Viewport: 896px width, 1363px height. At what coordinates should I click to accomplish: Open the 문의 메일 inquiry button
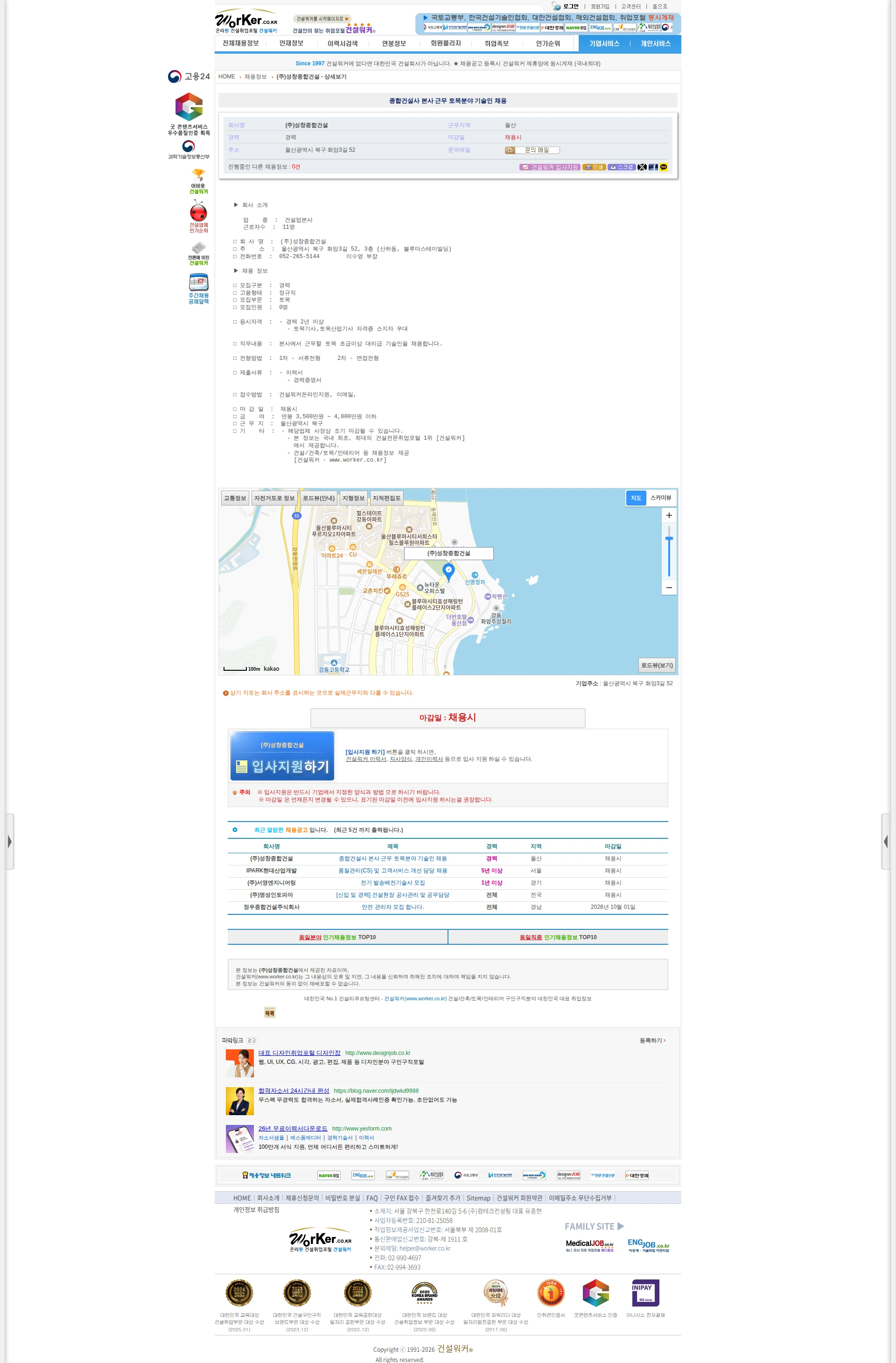[x=532, y=150]
